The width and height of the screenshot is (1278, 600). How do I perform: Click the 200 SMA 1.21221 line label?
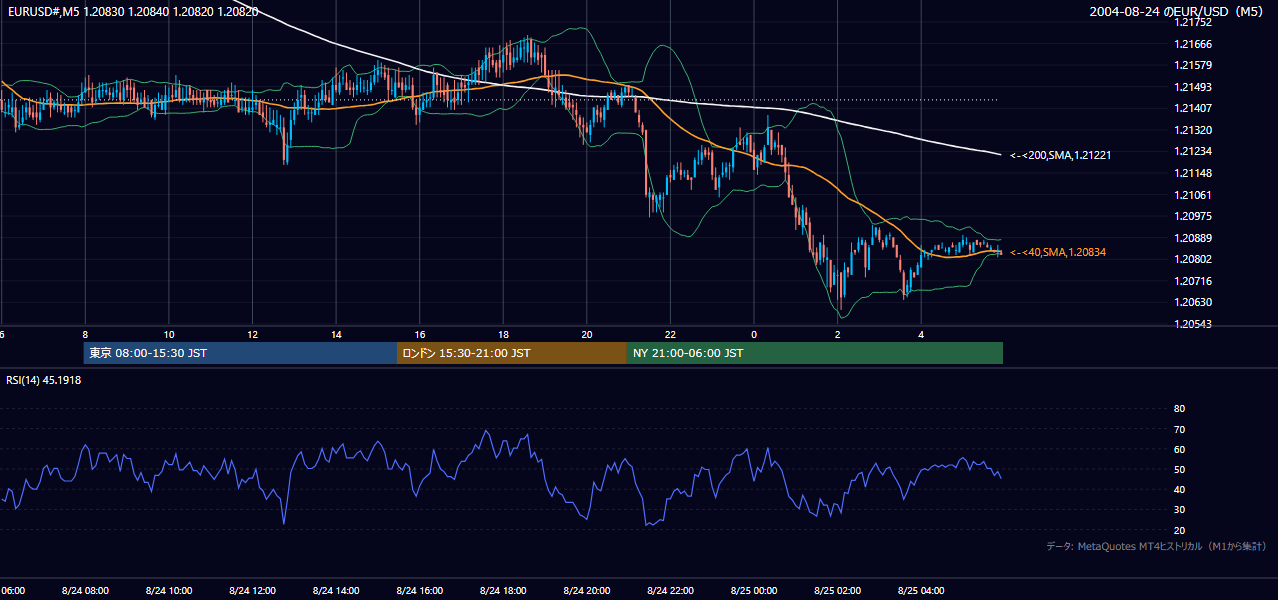(x=1060, y=155)
